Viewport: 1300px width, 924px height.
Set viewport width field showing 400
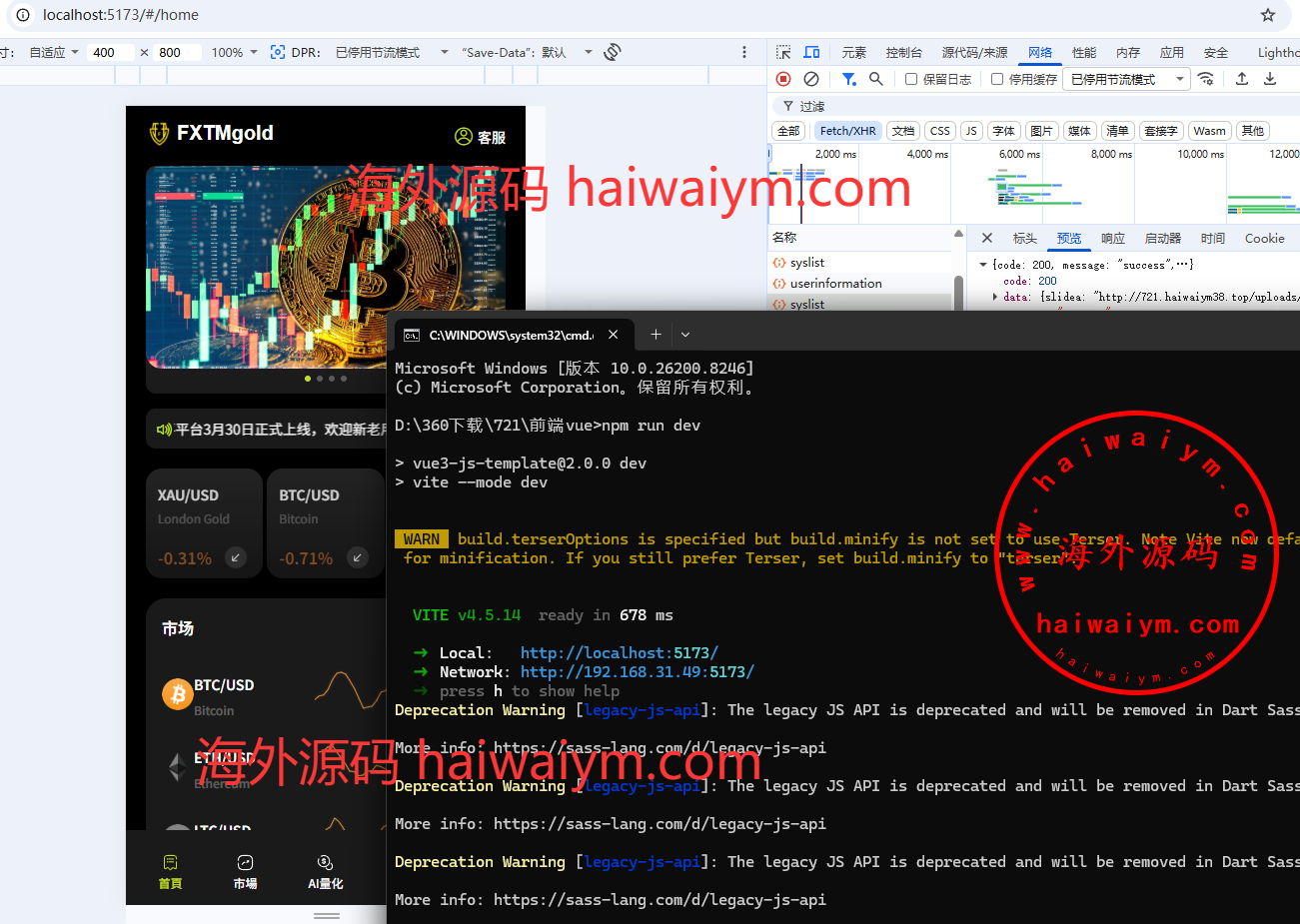coord(110,52)
